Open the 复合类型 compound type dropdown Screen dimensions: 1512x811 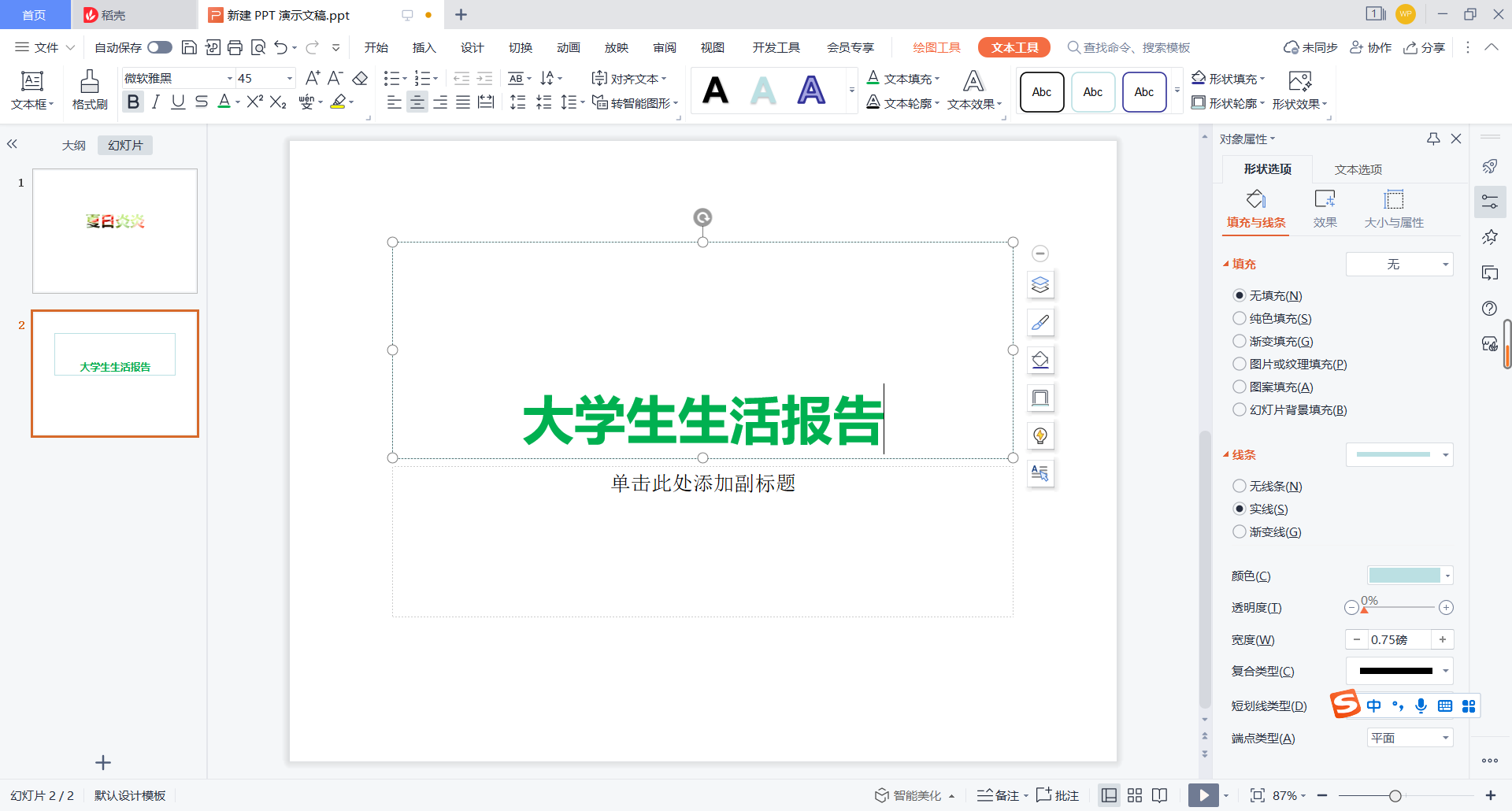tap(1399, 671)
